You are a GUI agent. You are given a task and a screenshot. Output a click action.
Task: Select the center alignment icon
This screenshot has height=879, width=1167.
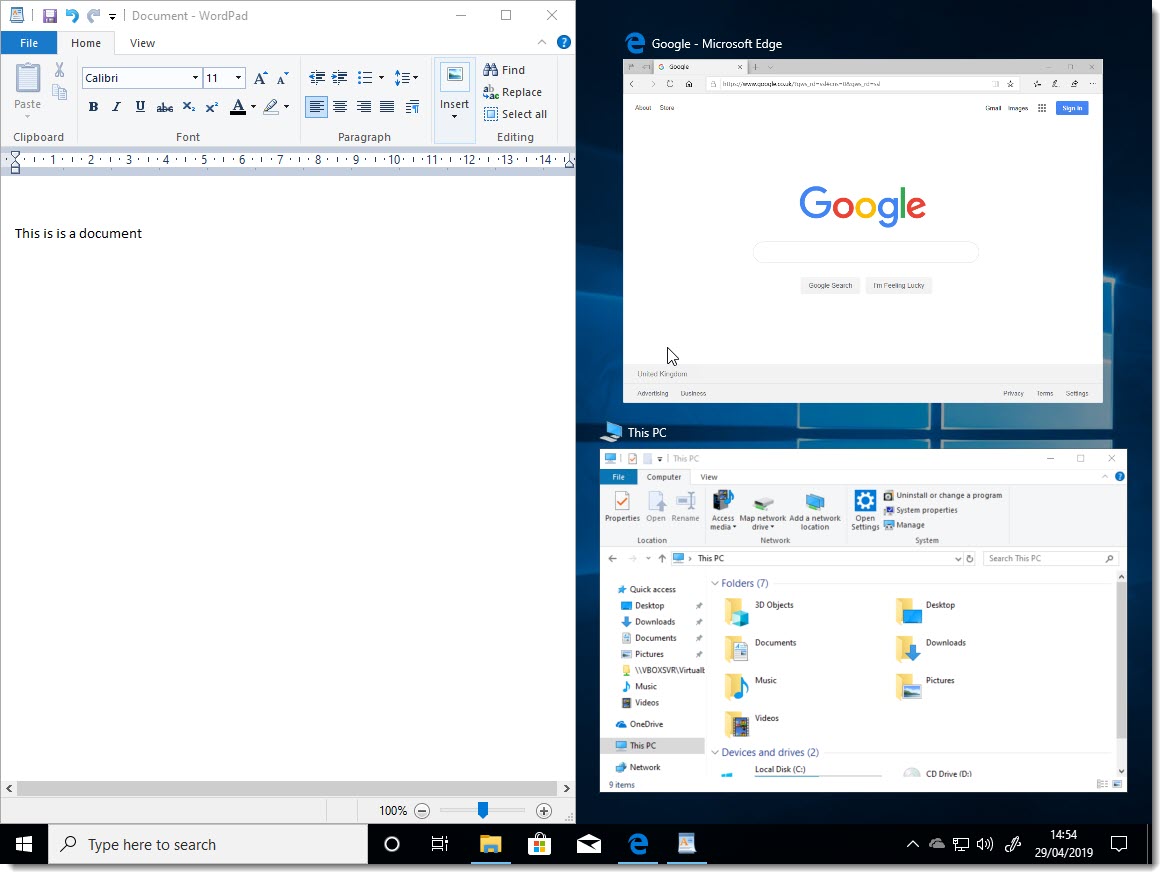pyautogui.click(x=340, y=107)
